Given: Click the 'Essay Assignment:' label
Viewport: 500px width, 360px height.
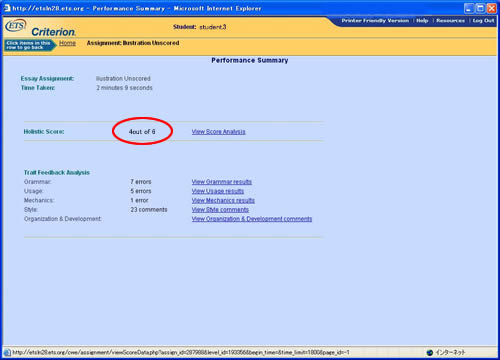Looking at the screenshot, I should coord(47,78).
